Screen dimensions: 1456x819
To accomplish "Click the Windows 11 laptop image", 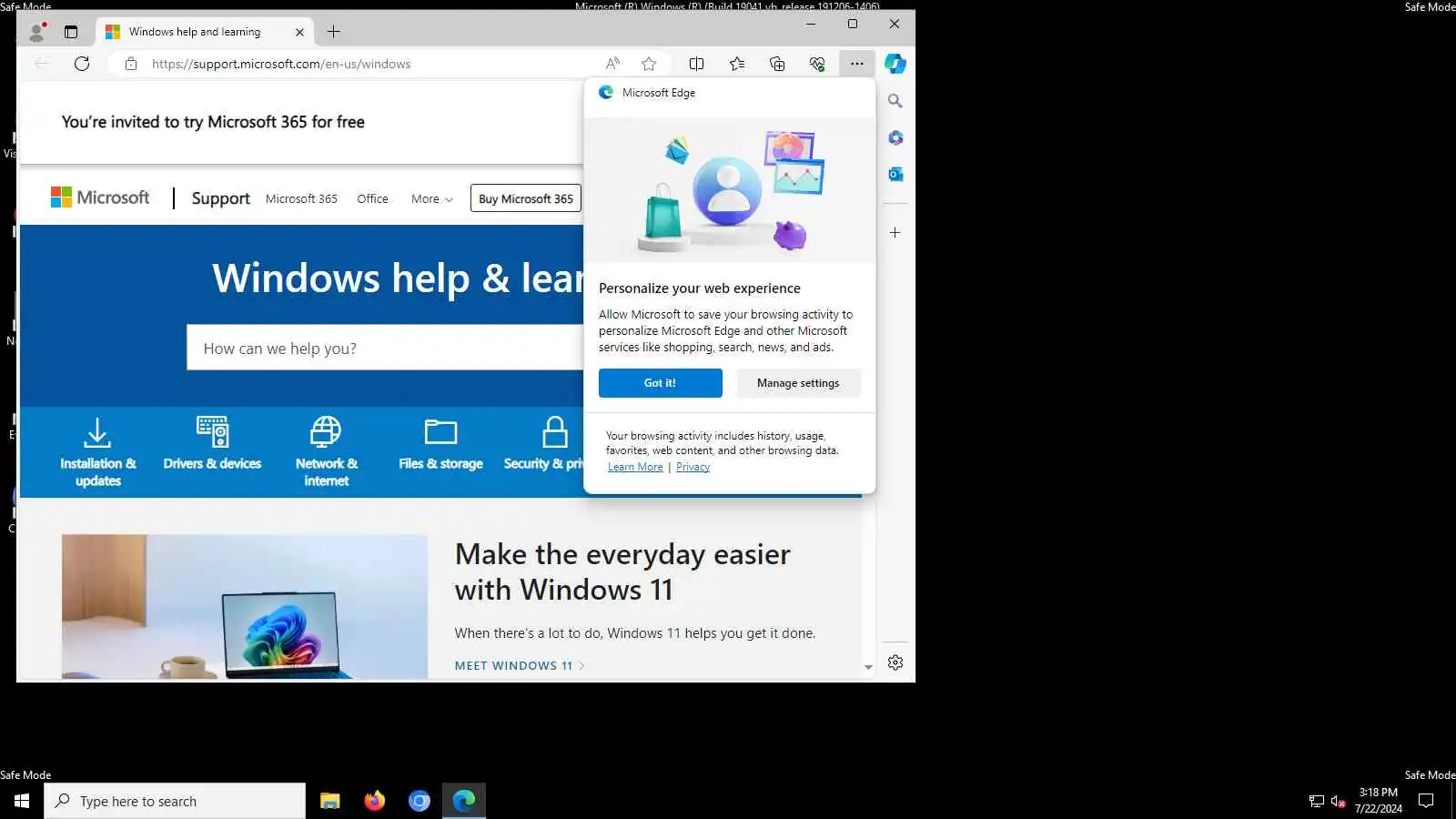I will (x=245, y=607).
